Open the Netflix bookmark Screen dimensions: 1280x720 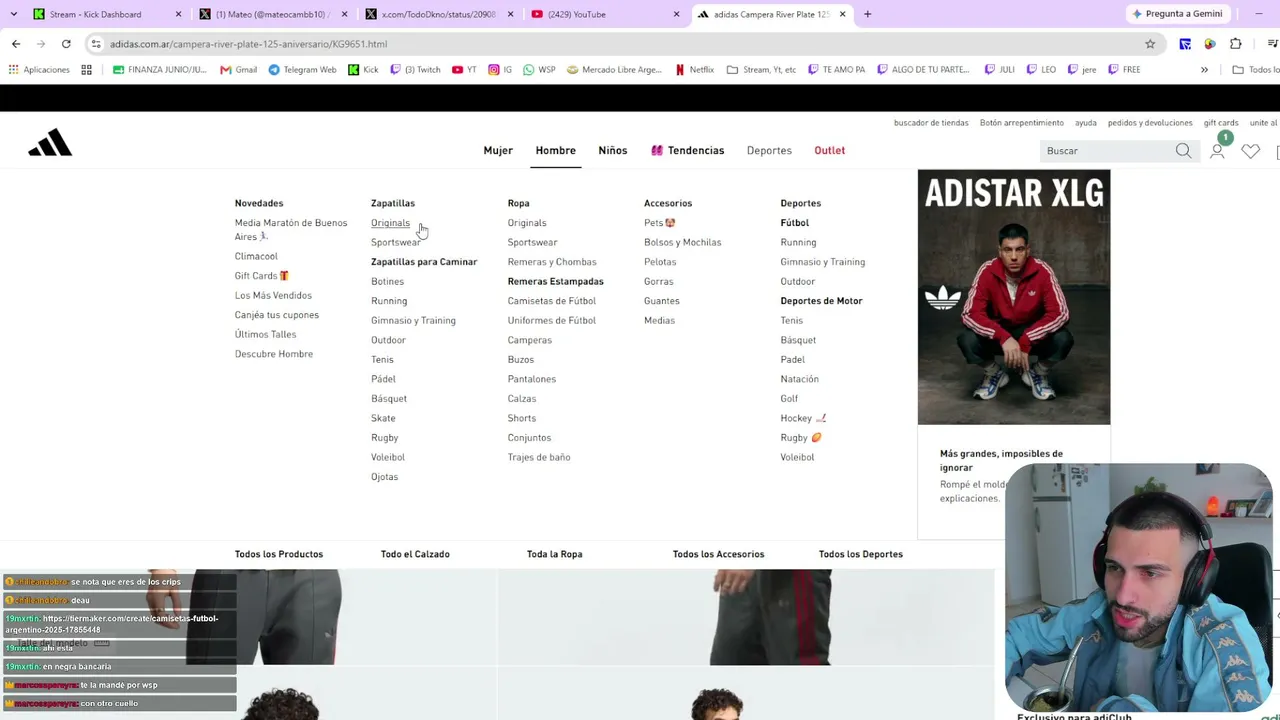(694, 70)
